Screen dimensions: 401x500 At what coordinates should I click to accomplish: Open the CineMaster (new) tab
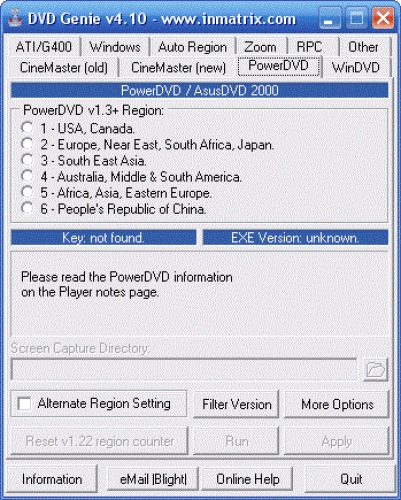[x=178, y=68]
